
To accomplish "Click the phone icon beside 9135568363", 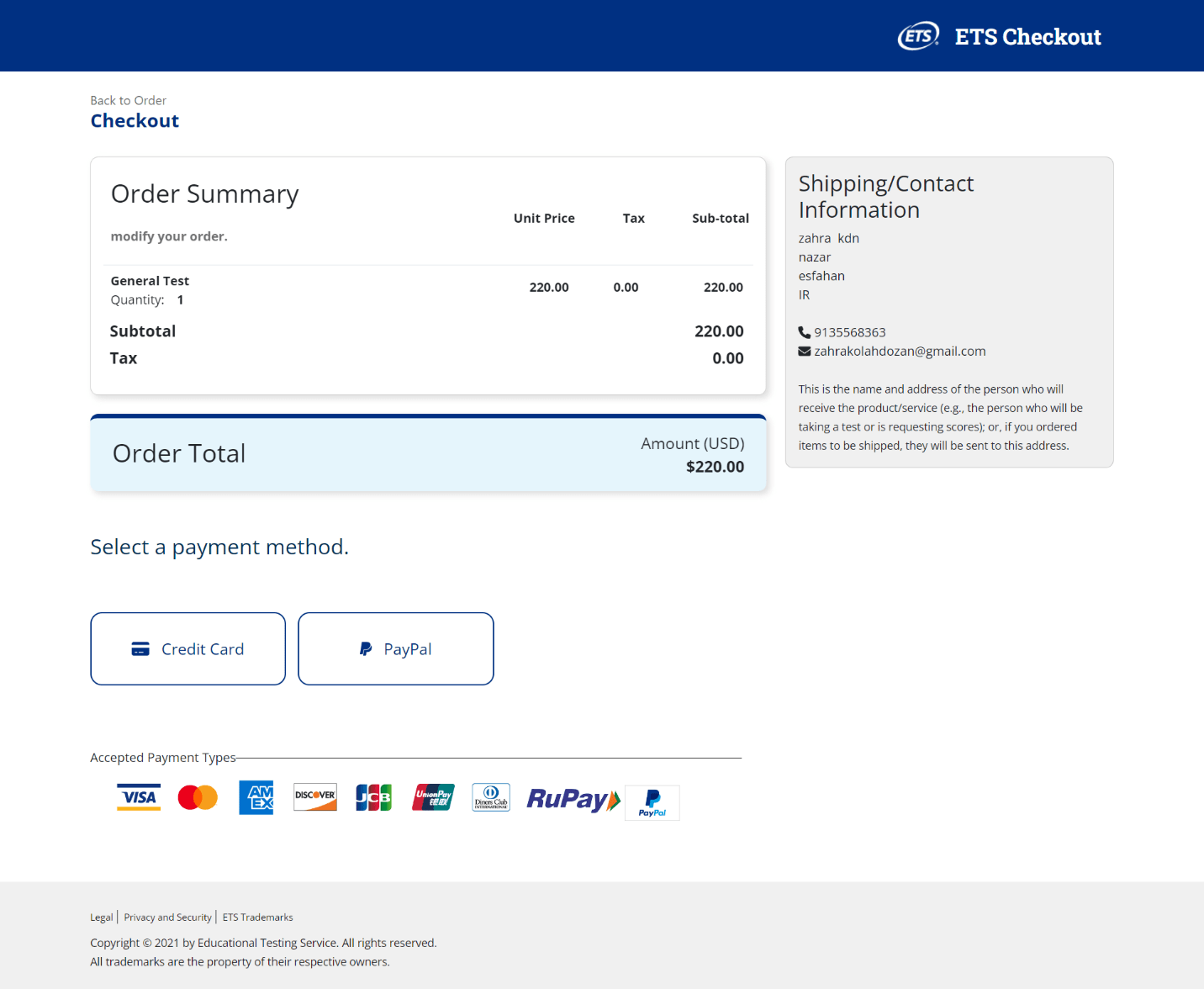I will pyautogui.click(x=805, y=332).
